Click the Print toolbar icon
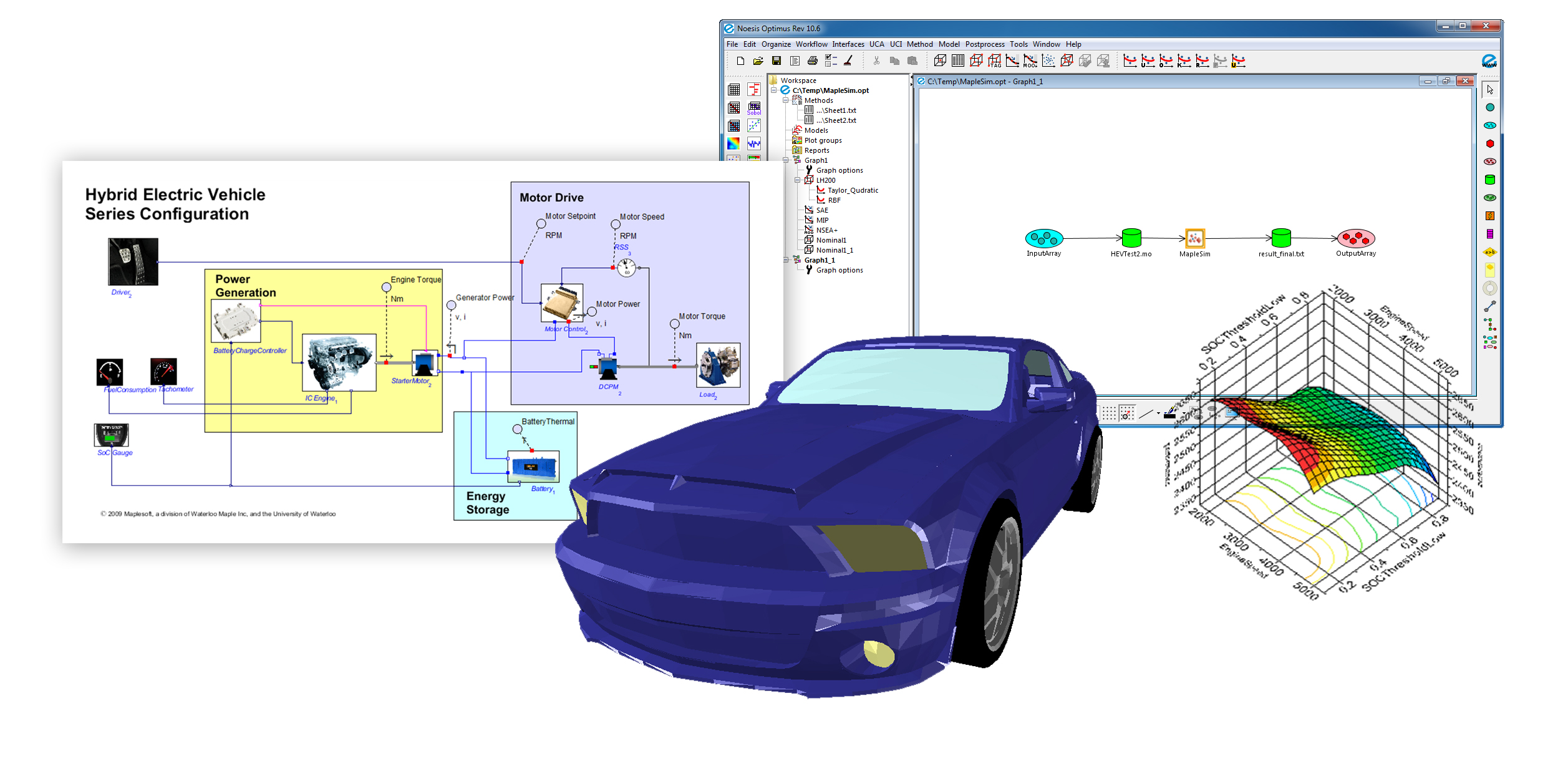 [812, 60]
